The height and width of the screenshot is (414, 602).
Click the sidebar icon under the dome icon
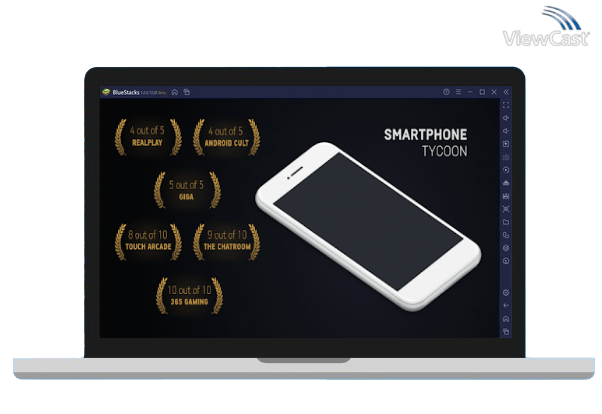pyautogui.click(x=506, y=196)
